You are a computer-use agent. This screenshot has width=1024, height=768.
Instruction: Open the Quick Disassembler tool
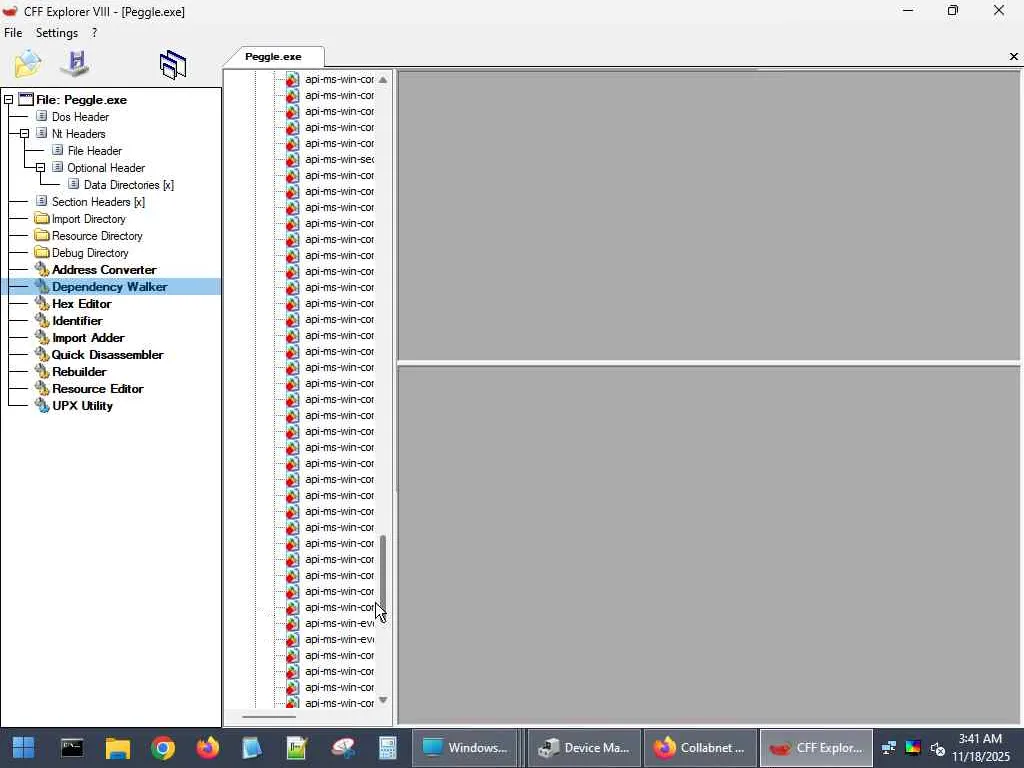(x=108, y=355)
